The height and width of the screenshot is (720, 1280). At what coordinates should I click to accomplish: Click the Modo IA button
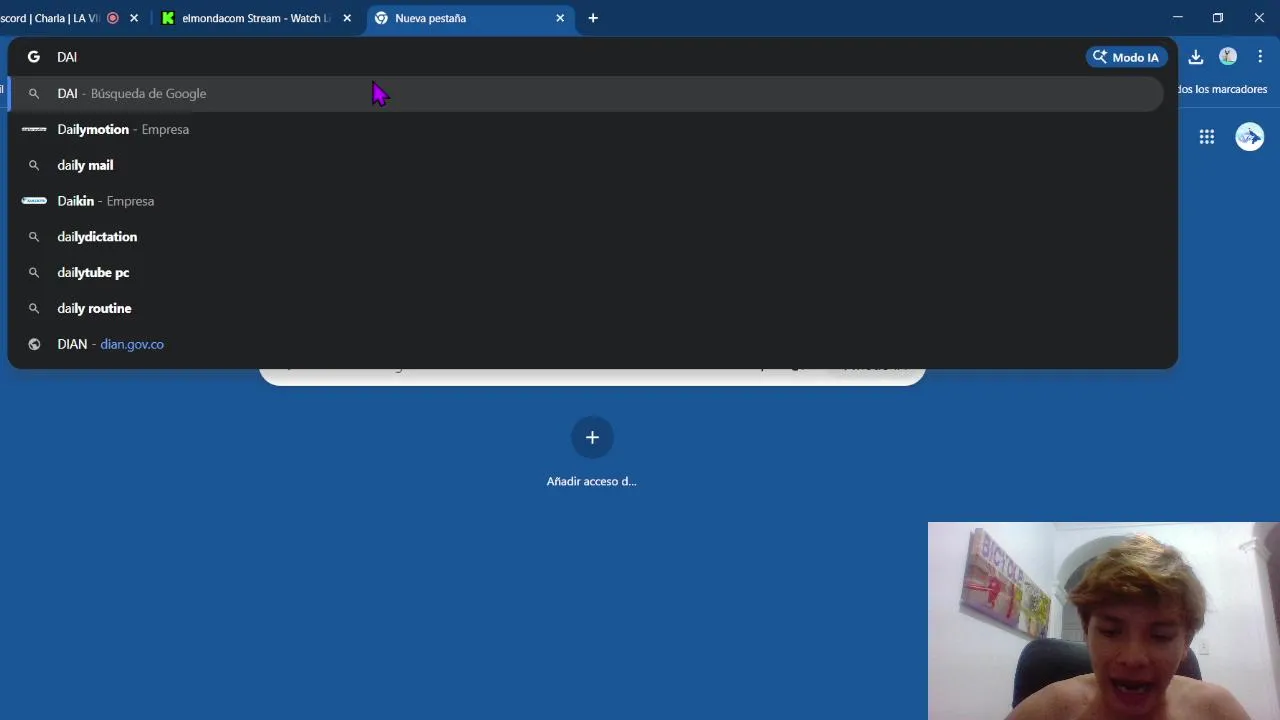tap(1126, 57)
